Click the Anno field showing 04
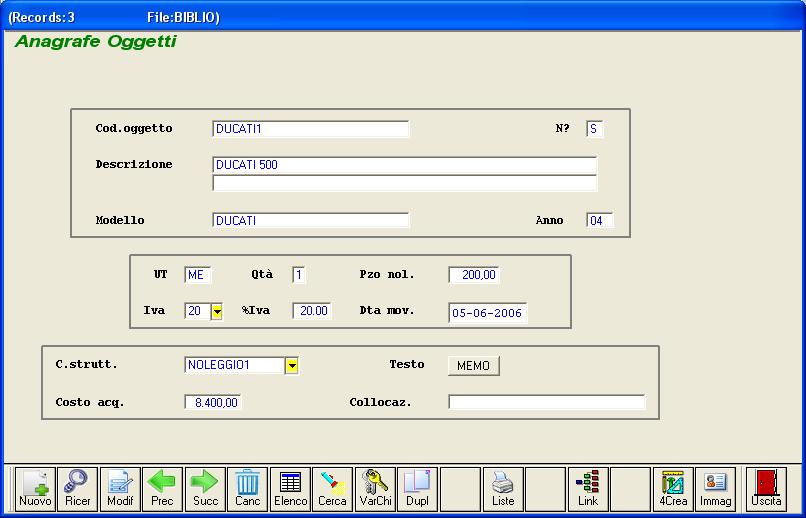 pyautogui.click(x=599, y=221)
